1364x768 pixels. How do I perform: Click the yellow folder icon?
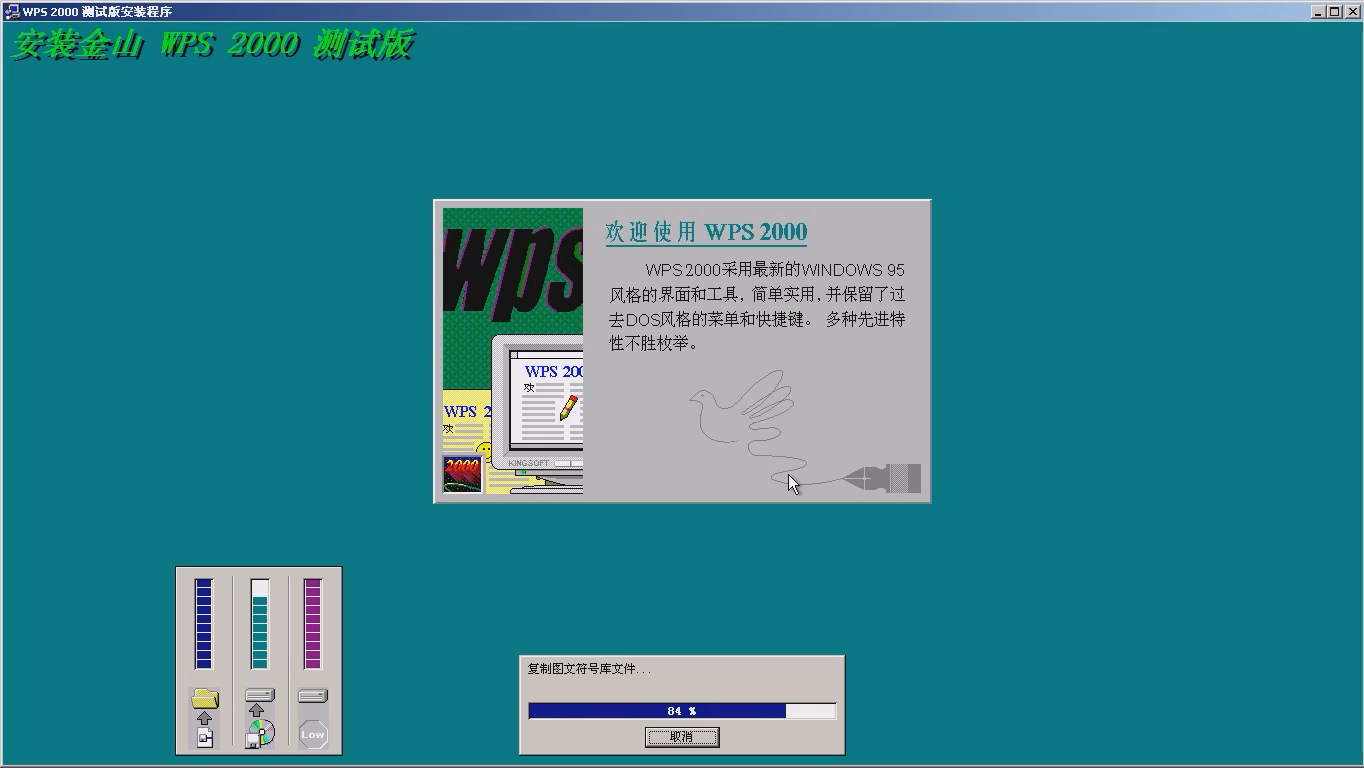coord(205,698)
